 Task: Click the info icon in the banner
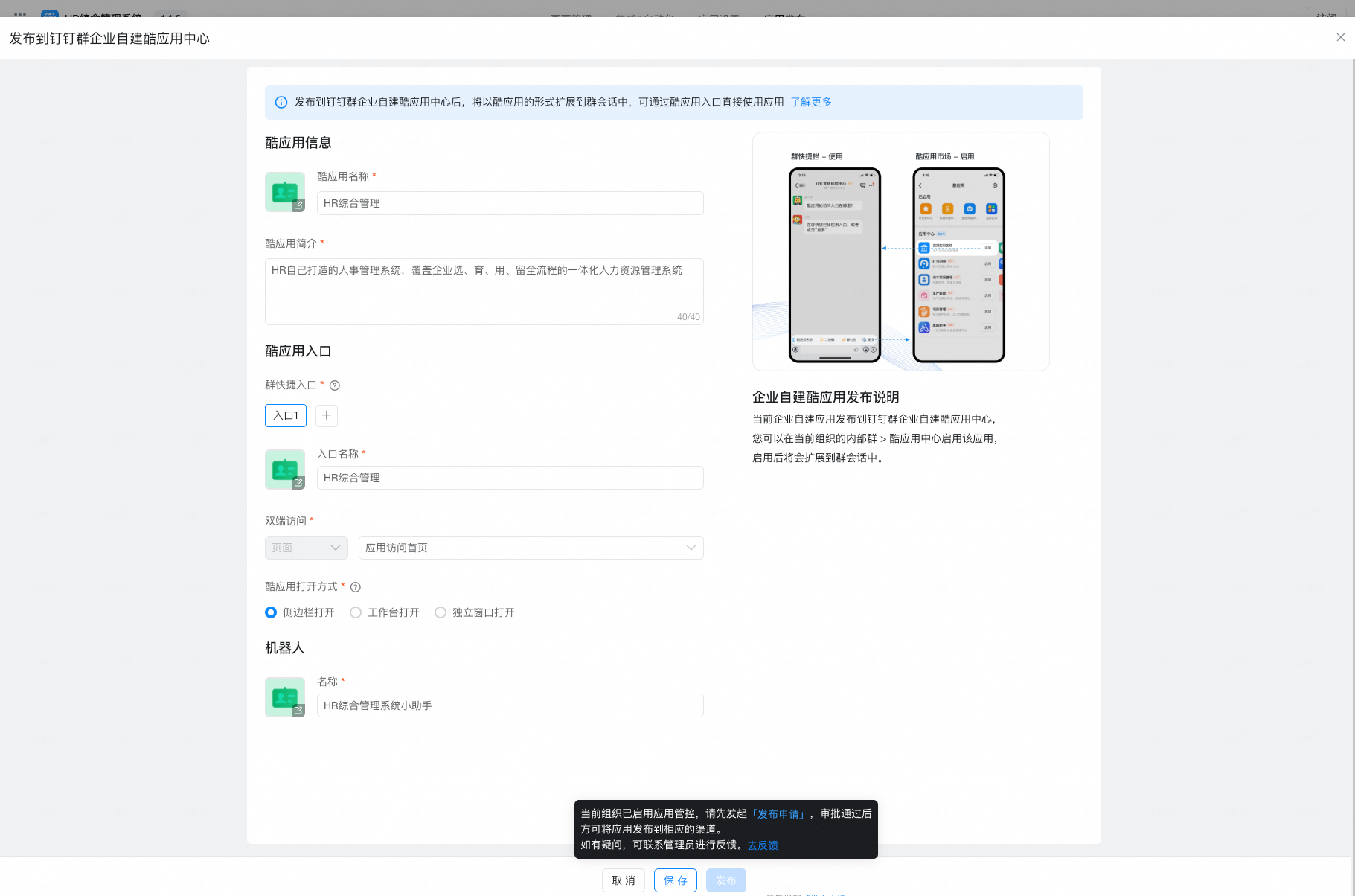281,103
